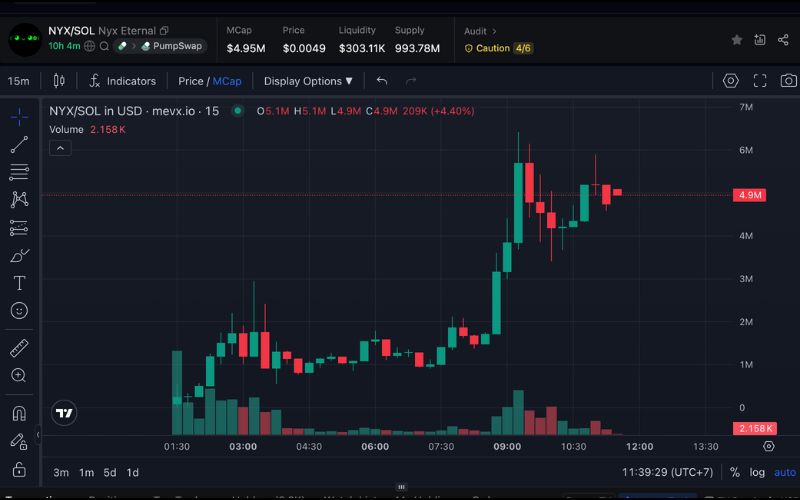Click the TradingView logo badge
The height and width of the screenshot is (500, 800).
tap(64, 413)
